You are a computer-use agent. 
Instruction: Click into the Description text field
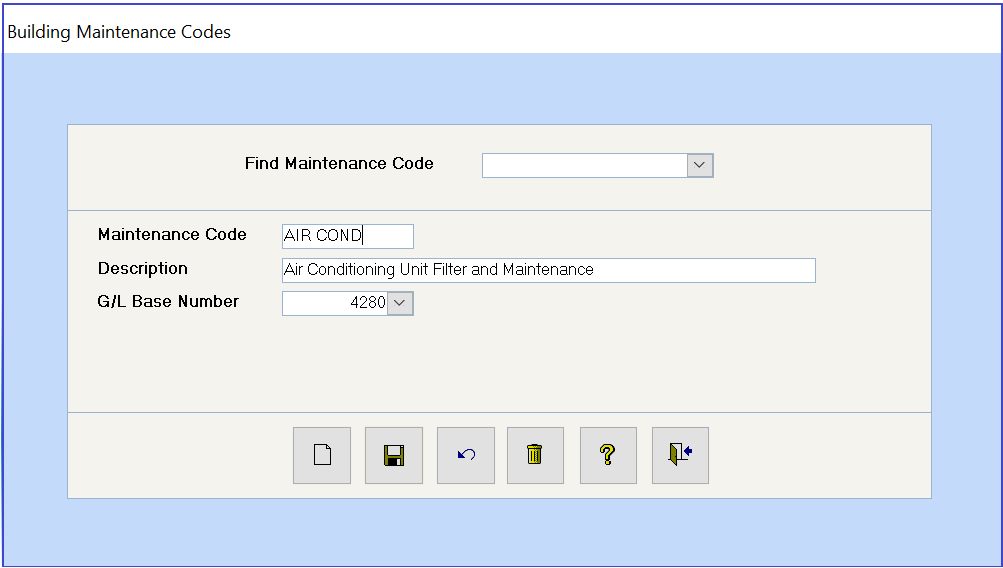point(548,270)
